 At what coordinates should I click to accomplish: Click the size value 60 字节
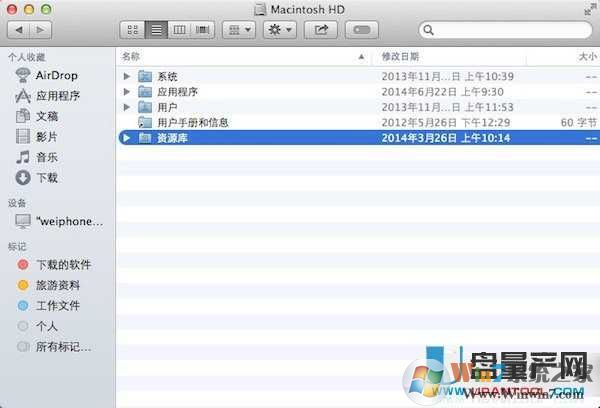tap(579, 122)
